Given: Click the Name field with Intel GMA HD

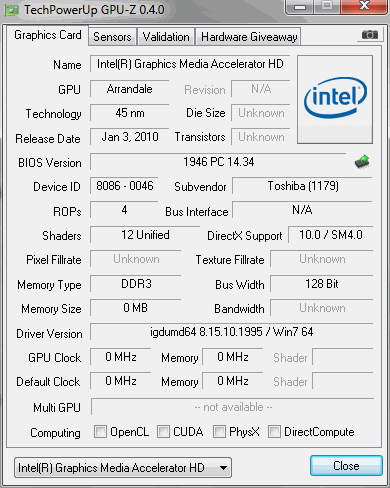Looking at the screenshot, I should [x=190, y=64].
